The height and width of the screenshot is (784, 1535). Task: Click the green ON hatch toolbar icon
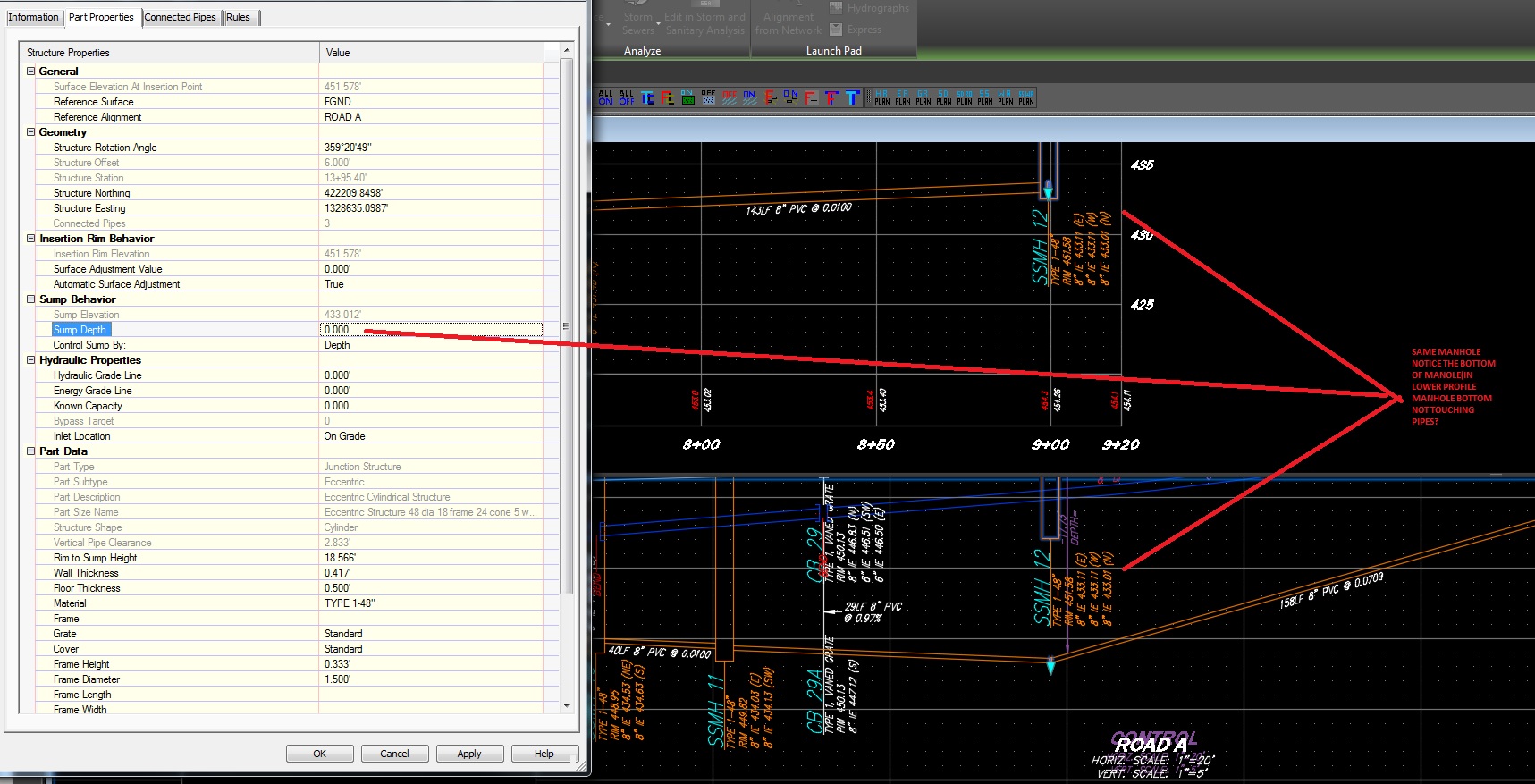pyautogui.click(x=687, y=97)
